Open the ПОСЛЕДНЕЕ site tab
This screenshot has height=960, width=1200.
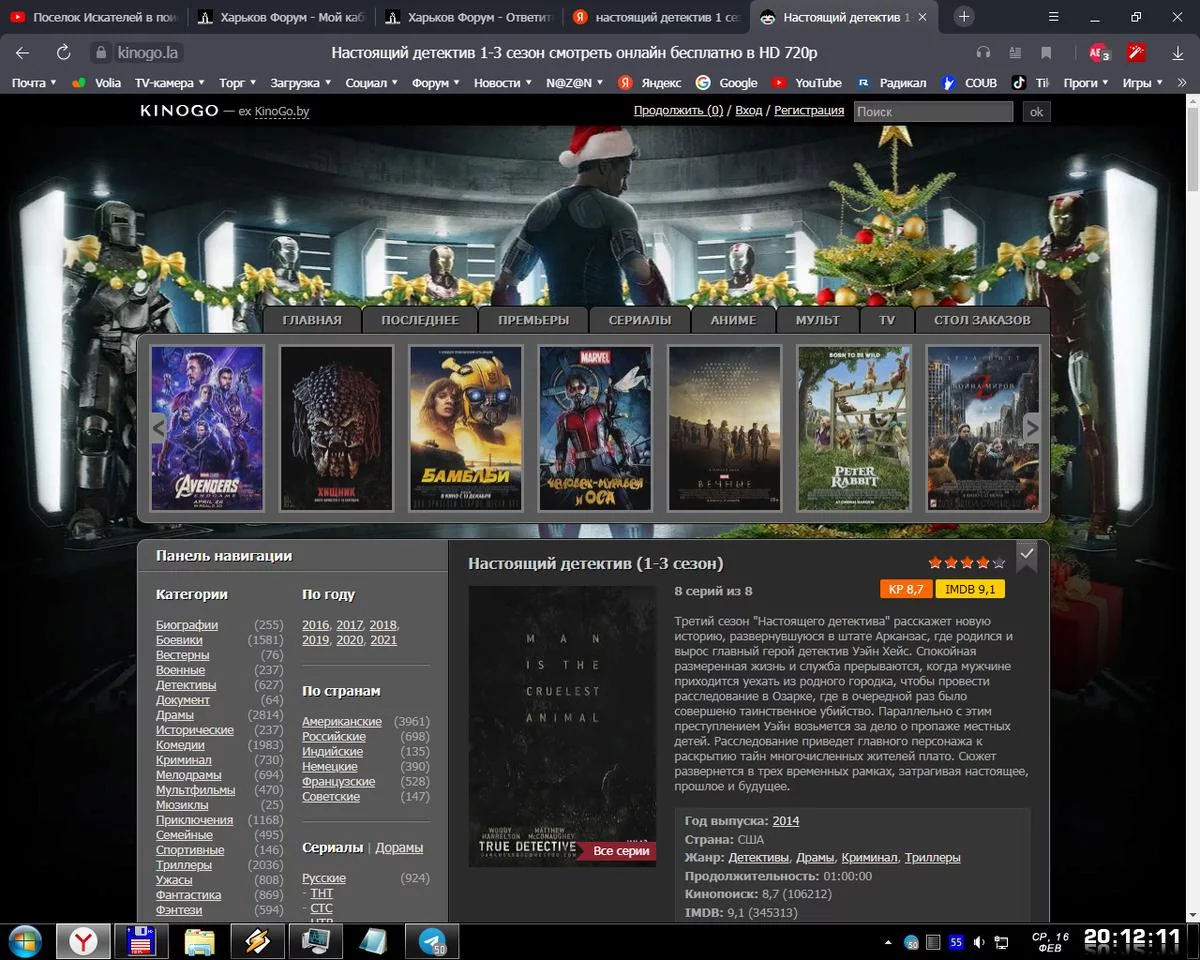point(420,320)
